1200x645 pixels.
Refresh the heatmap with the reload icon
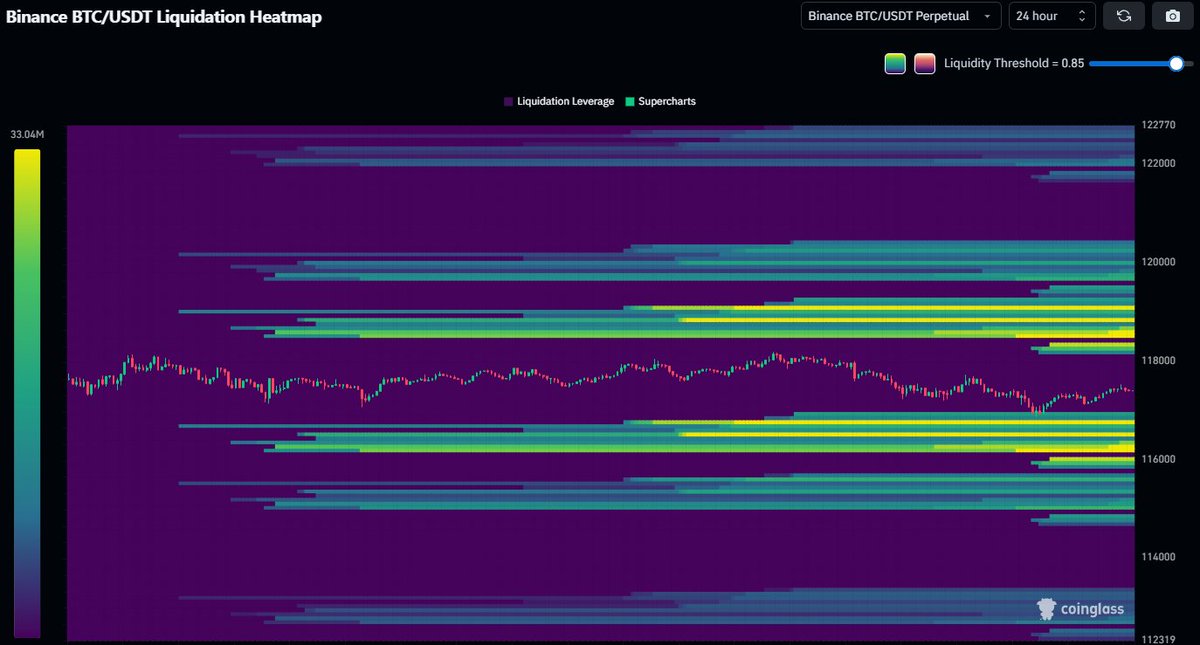pos(1124,16)
